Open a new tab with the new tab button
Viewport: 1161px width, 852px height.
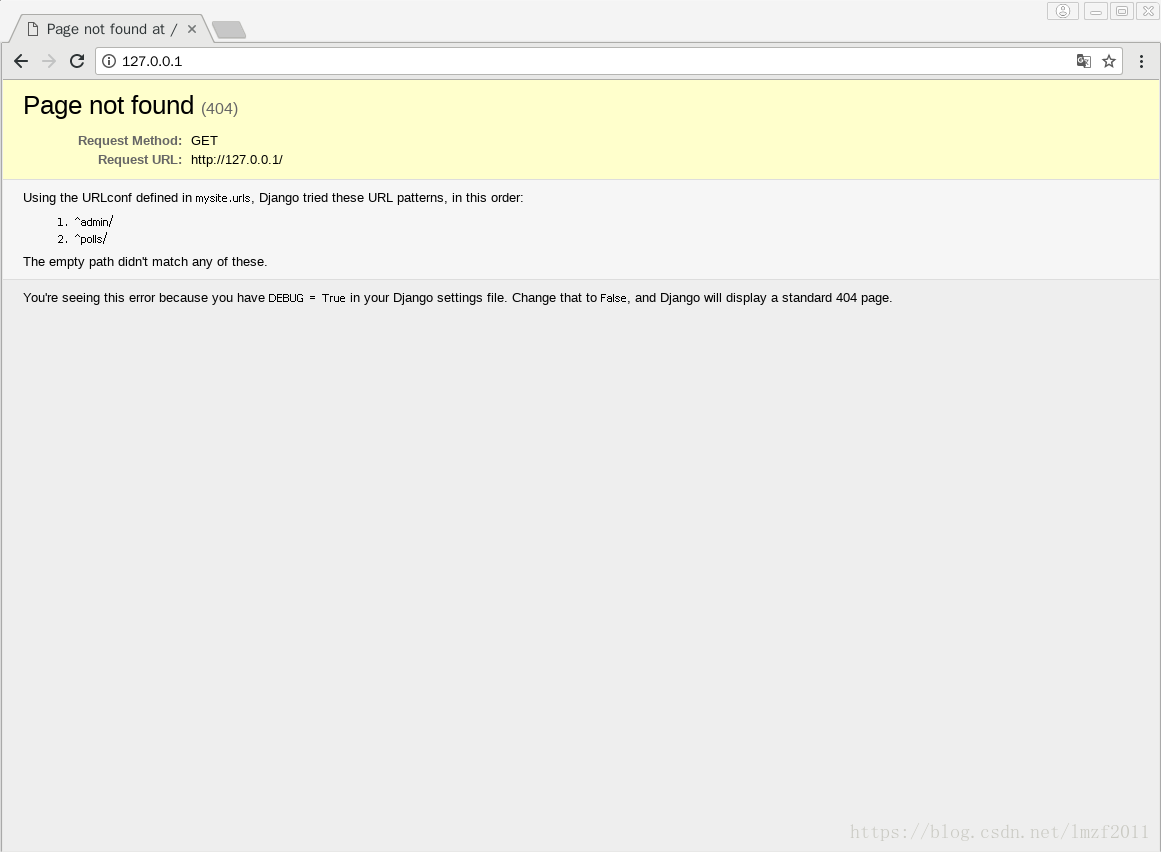[x=229, y=30]
